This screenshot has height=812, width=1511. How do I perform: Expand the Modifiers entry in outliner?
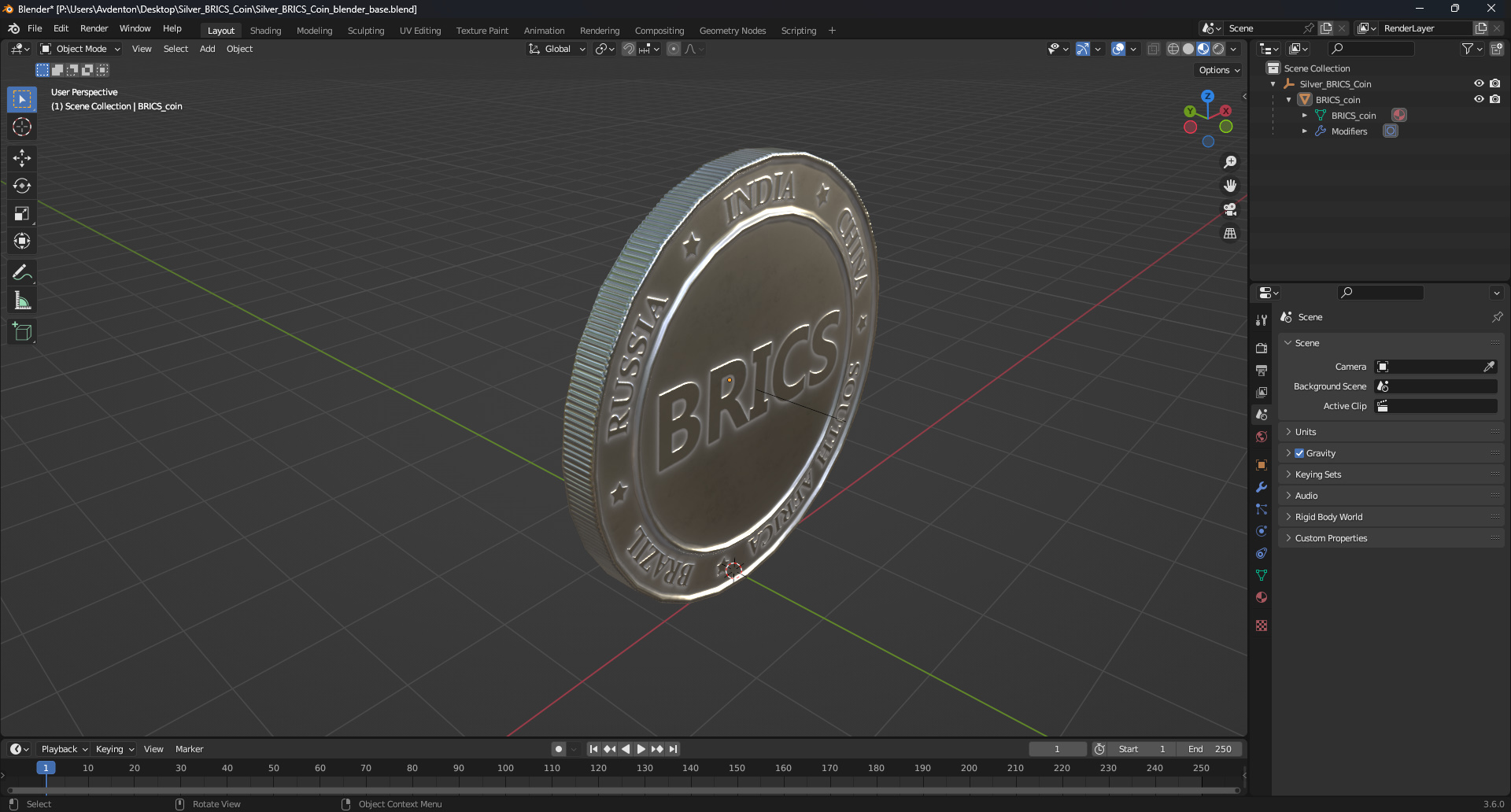[1305, 131]
